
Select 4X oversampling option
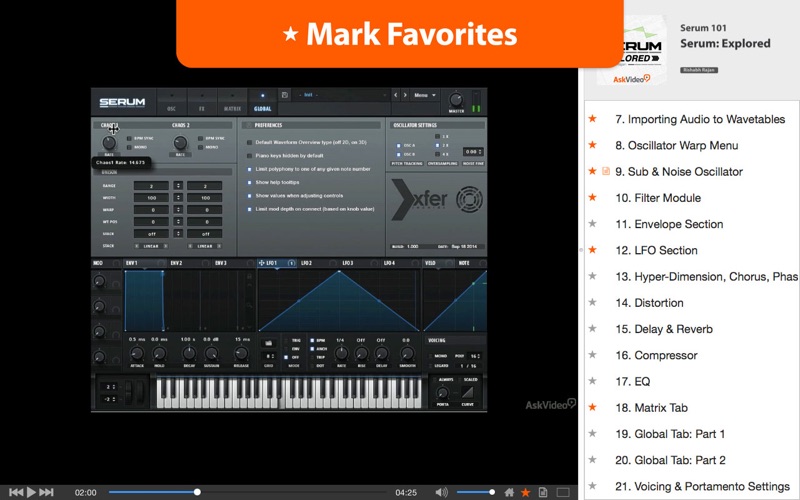(437, 154)
